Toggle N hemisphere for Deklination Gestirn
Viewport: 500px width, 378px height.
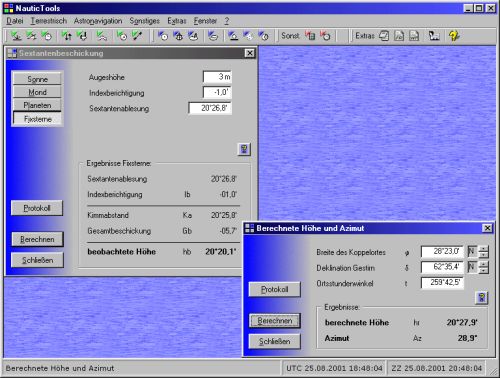(471, 267)
